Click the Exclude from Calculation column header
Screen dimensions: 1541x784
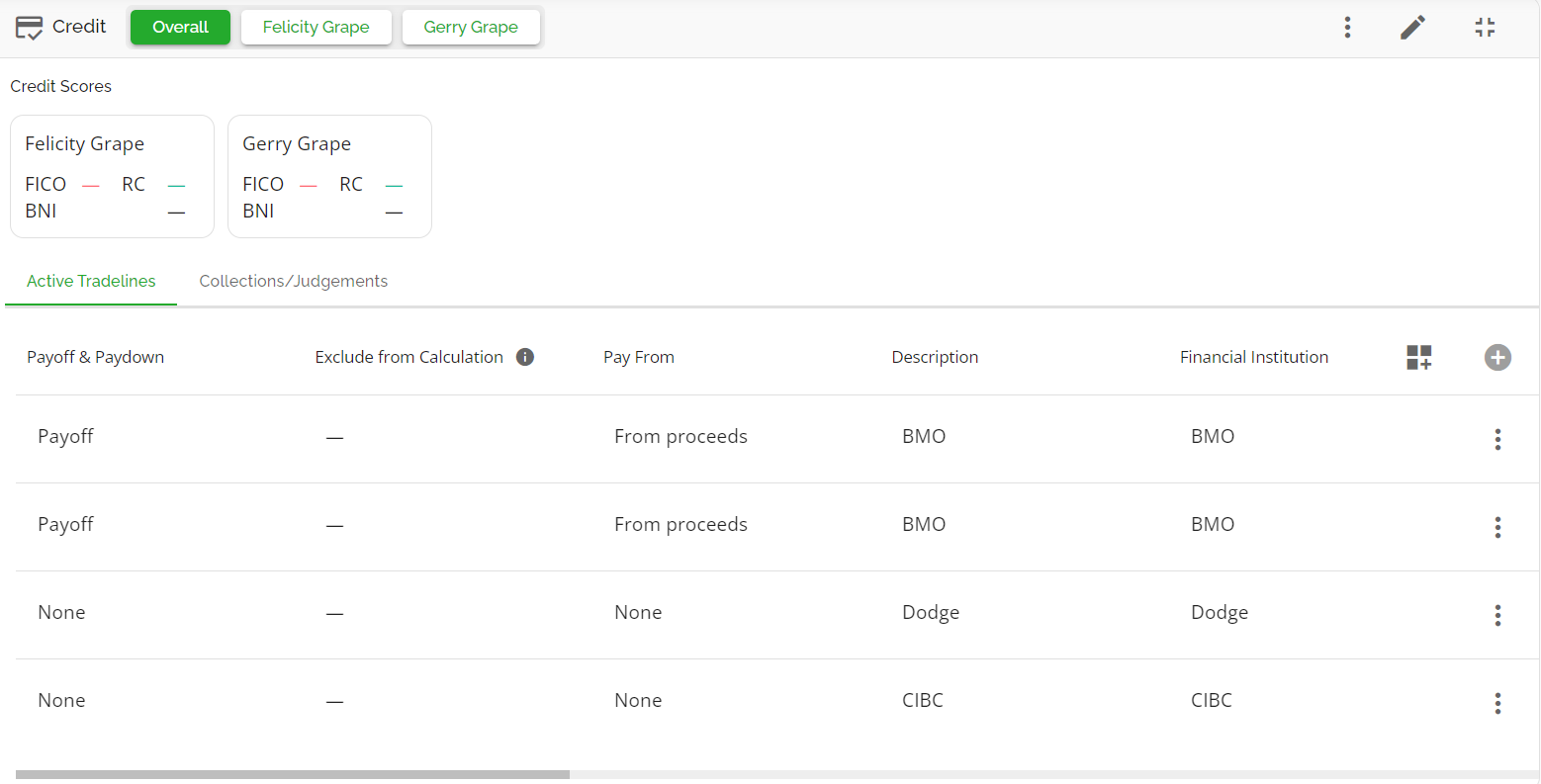408,357
